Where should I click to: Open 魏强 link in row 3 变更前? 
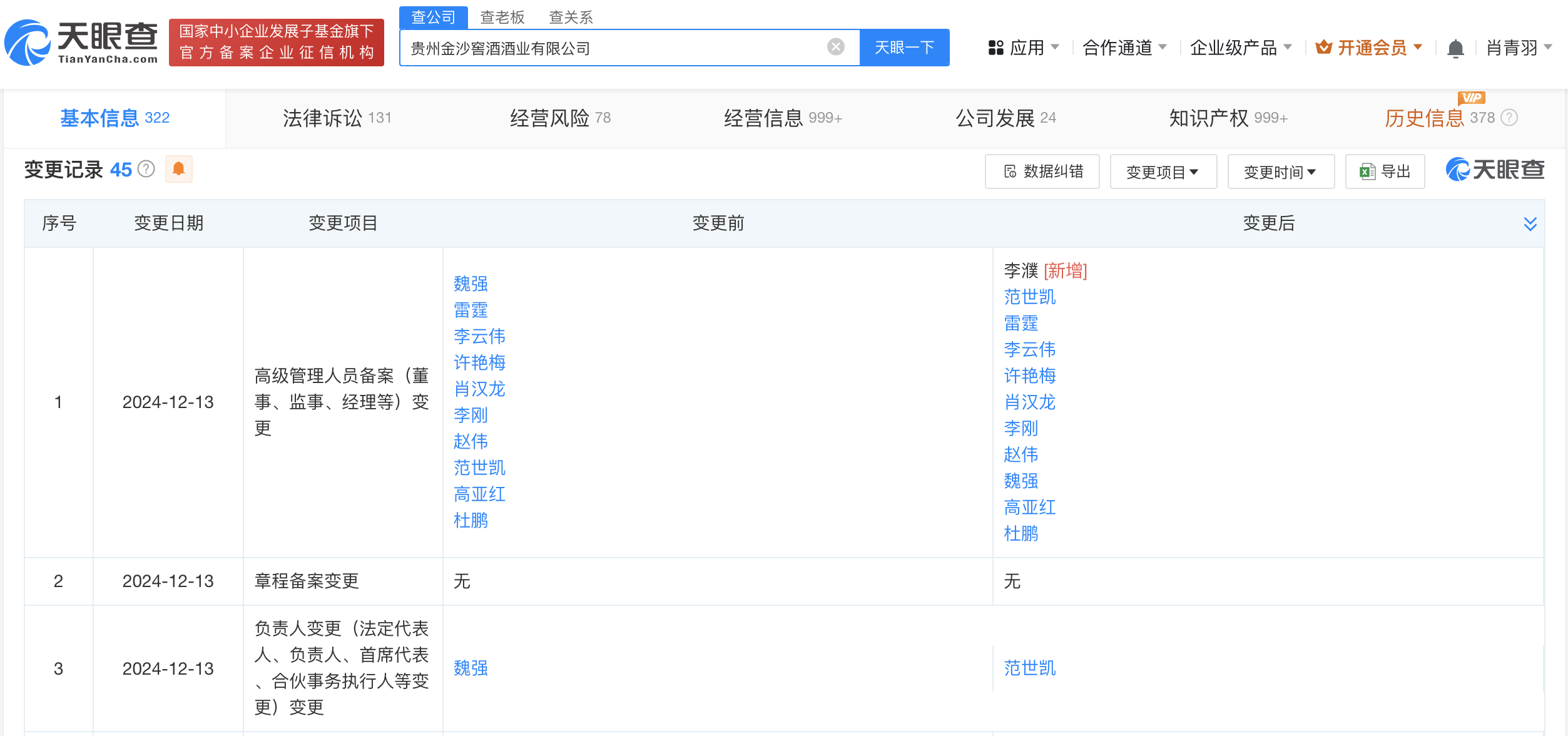471,668
